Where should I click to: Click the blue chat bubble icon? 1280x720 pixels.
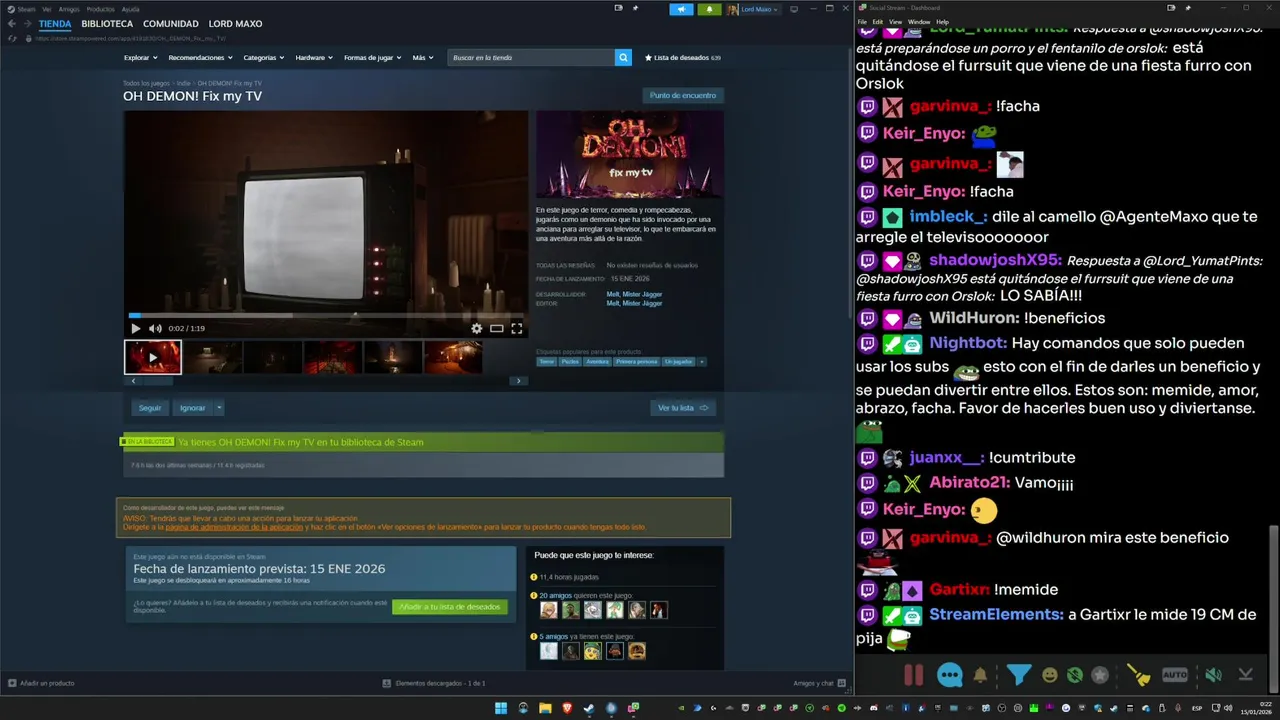tap(950, 675)
